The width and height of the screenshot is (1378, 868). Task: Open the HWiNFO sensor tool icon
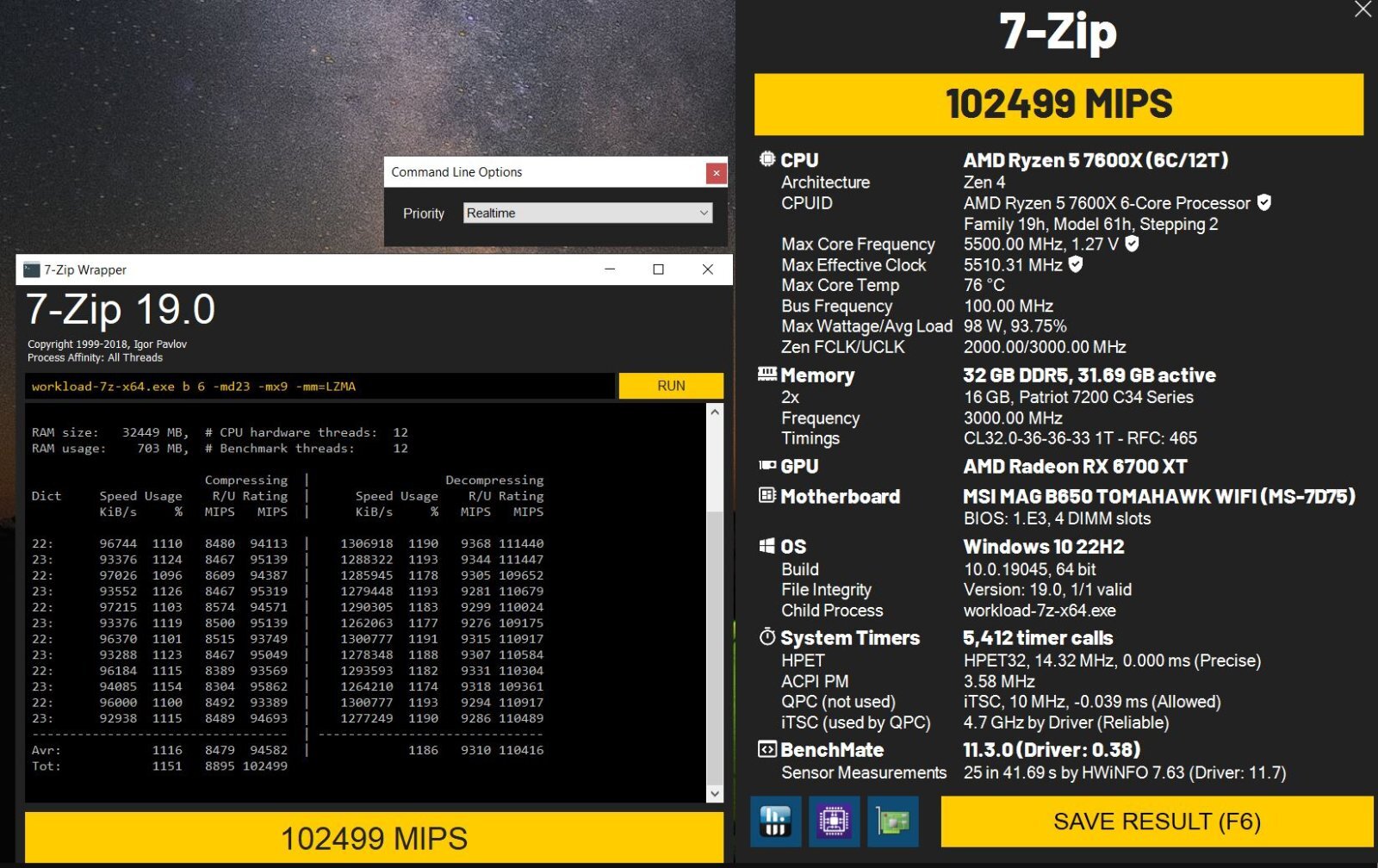tap(776, 821)
